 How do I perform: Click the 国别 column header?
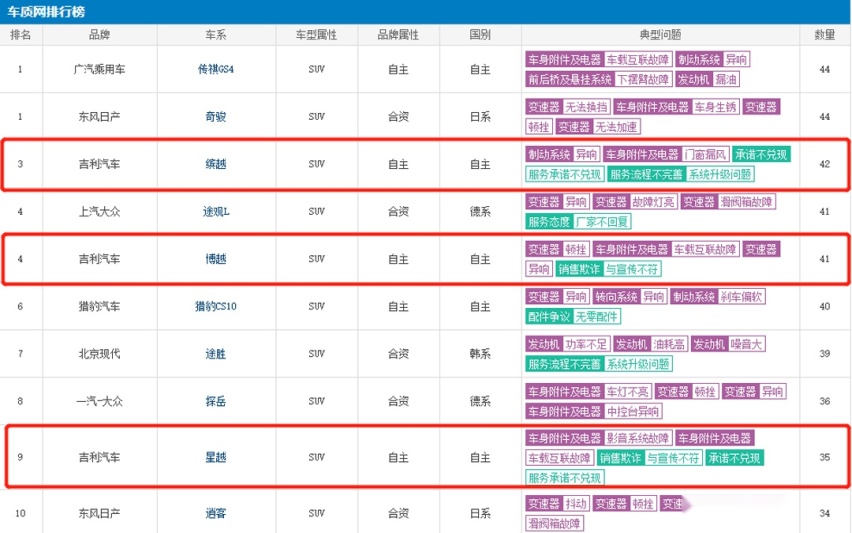pos(480,35)
